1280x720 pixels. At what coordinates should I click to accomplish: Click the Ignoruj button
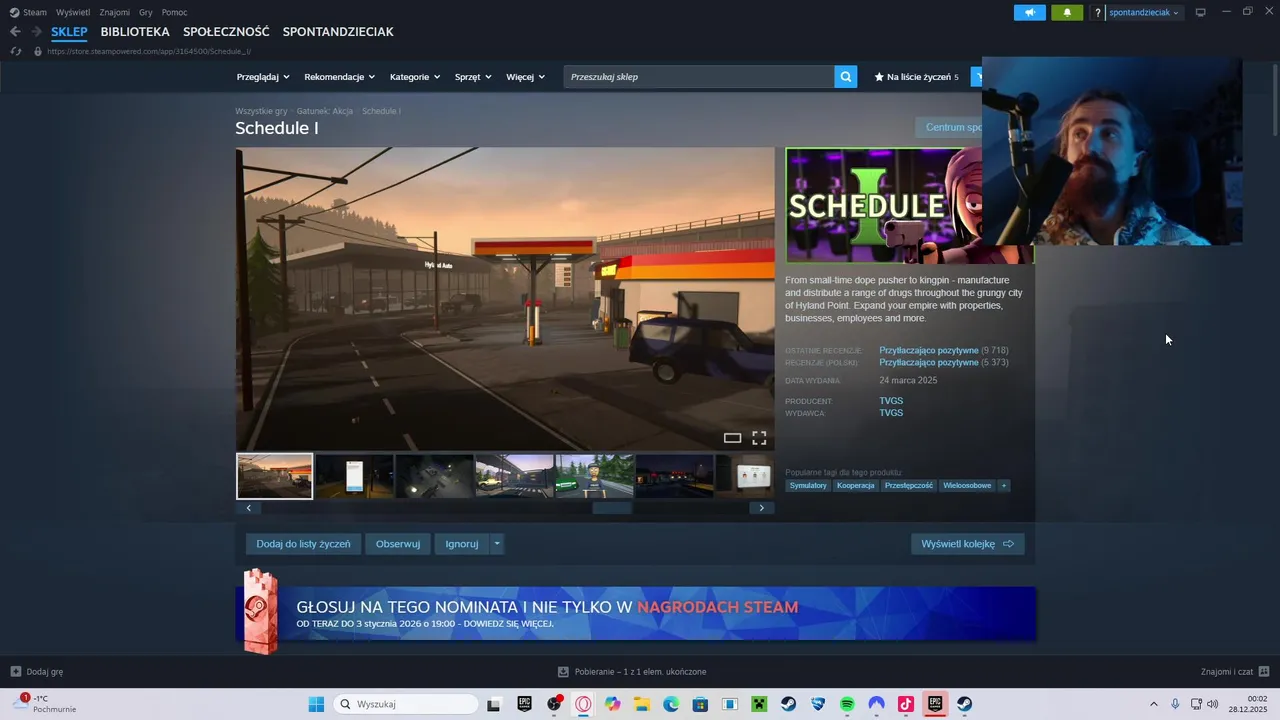pyautogui.click(x=462, y=544)
